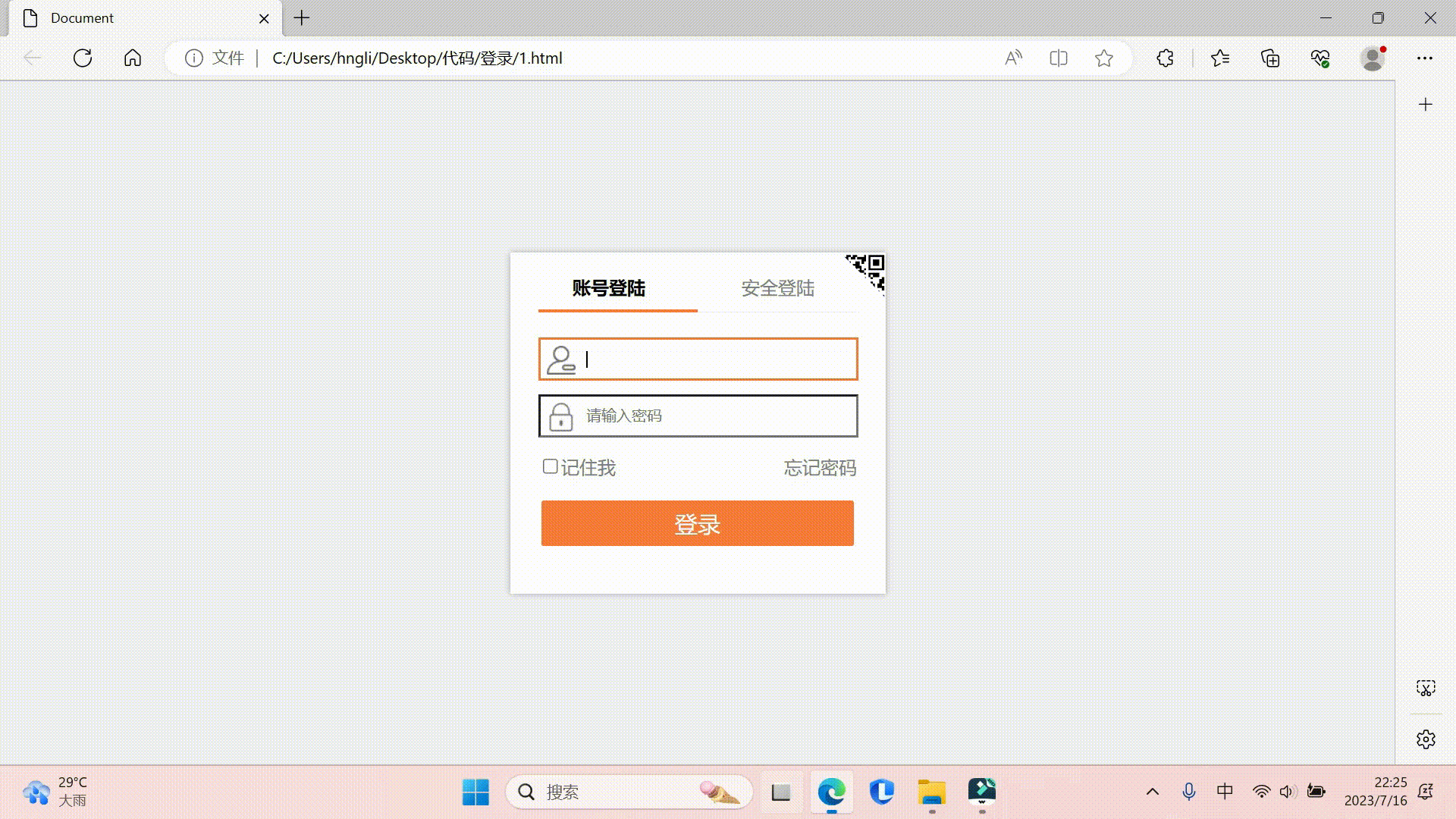
Task: Open the Edge profile avatar
Action: click(x=1373, y=58)
